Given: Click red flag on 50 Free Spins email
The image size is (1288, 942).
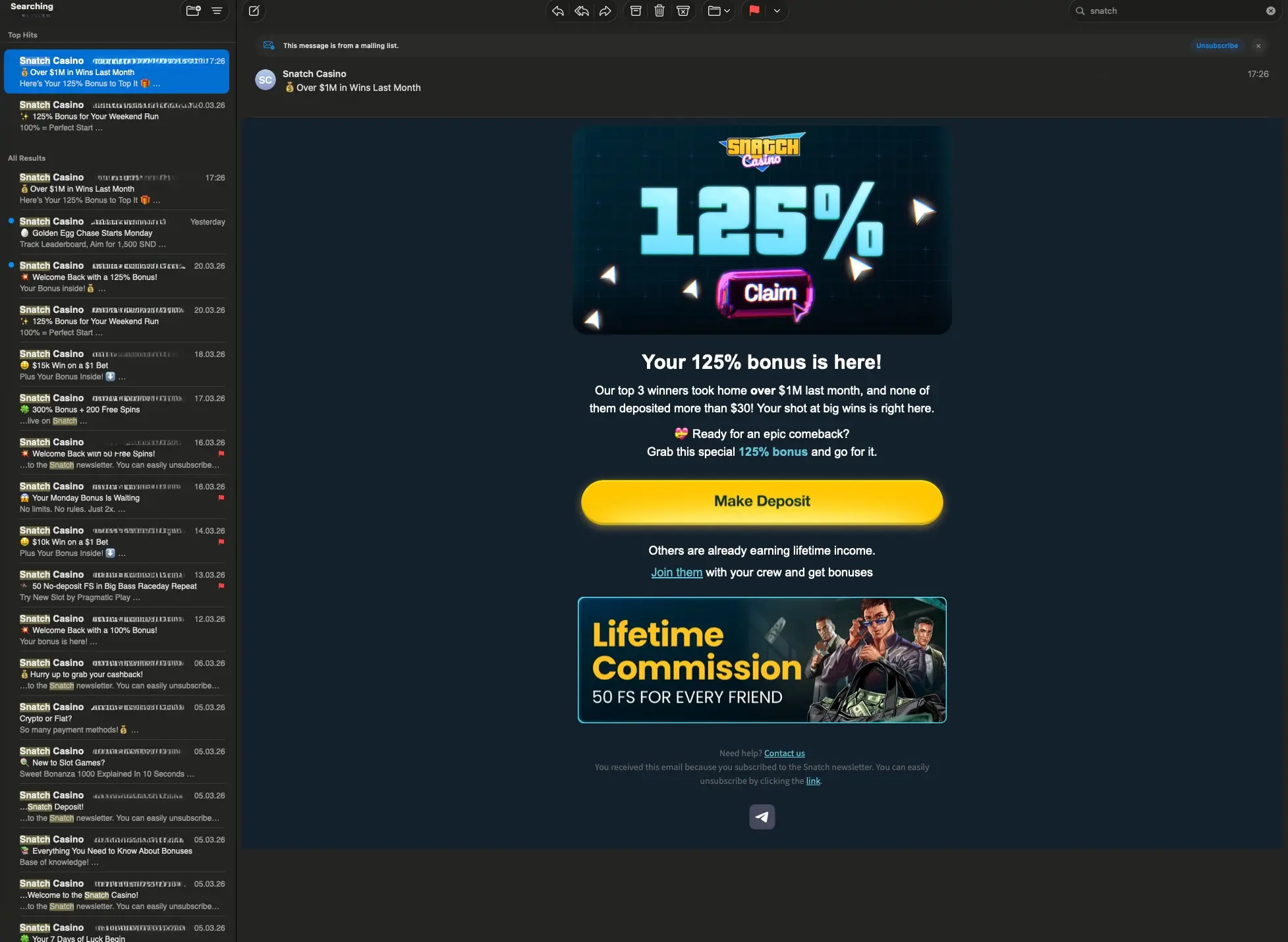Looking at the screenshot, I should [x=221, y=454].
